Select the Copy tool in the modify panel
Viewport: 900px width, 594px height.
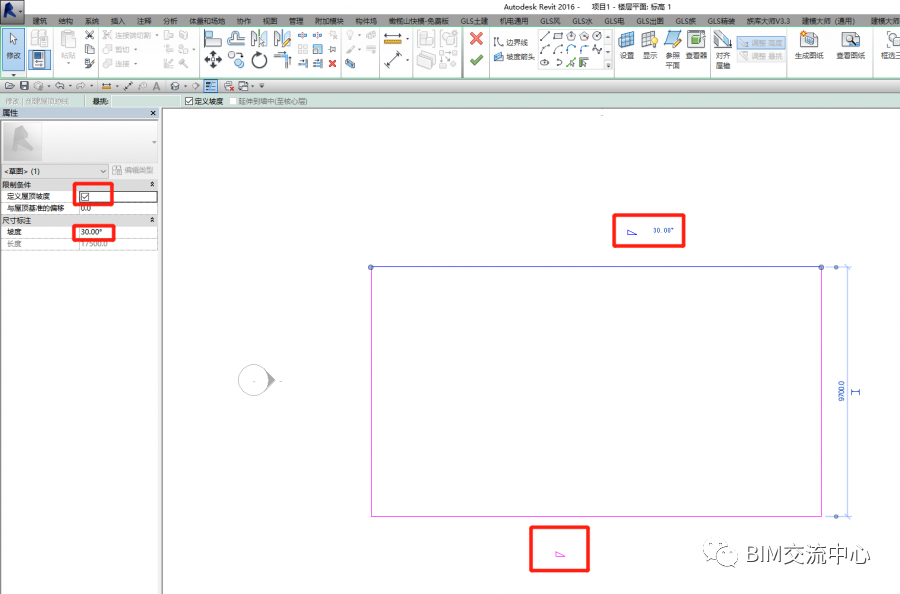tap(235, 60)
